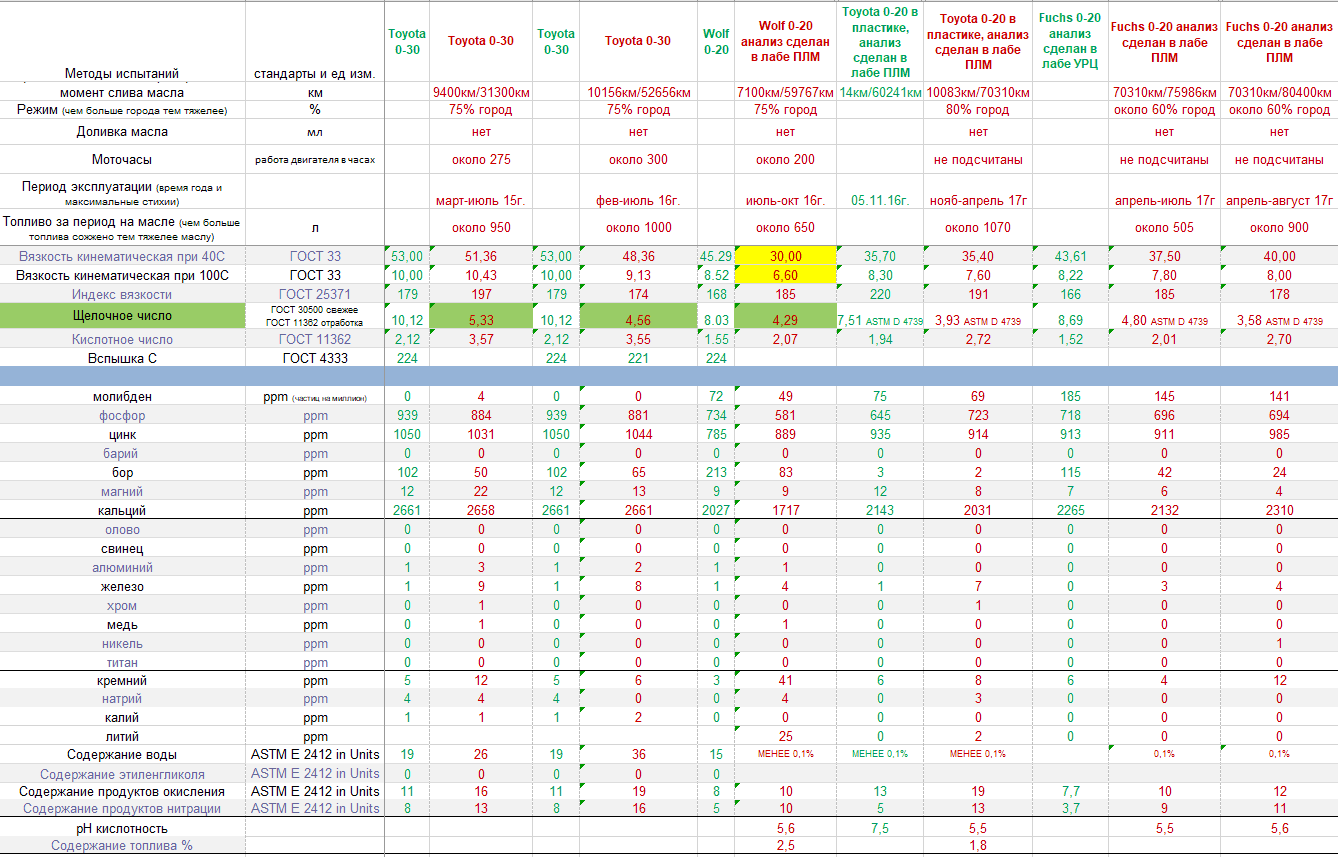
Task: Select the viscosity cell '51,36'
Action: tap(481, 257)
